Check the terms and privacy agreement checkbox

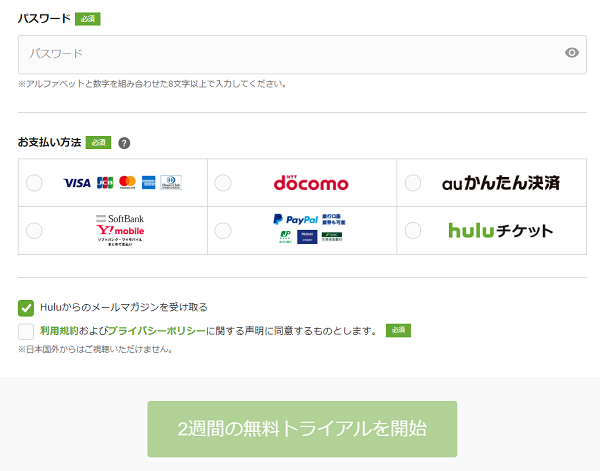click(26, 331)
